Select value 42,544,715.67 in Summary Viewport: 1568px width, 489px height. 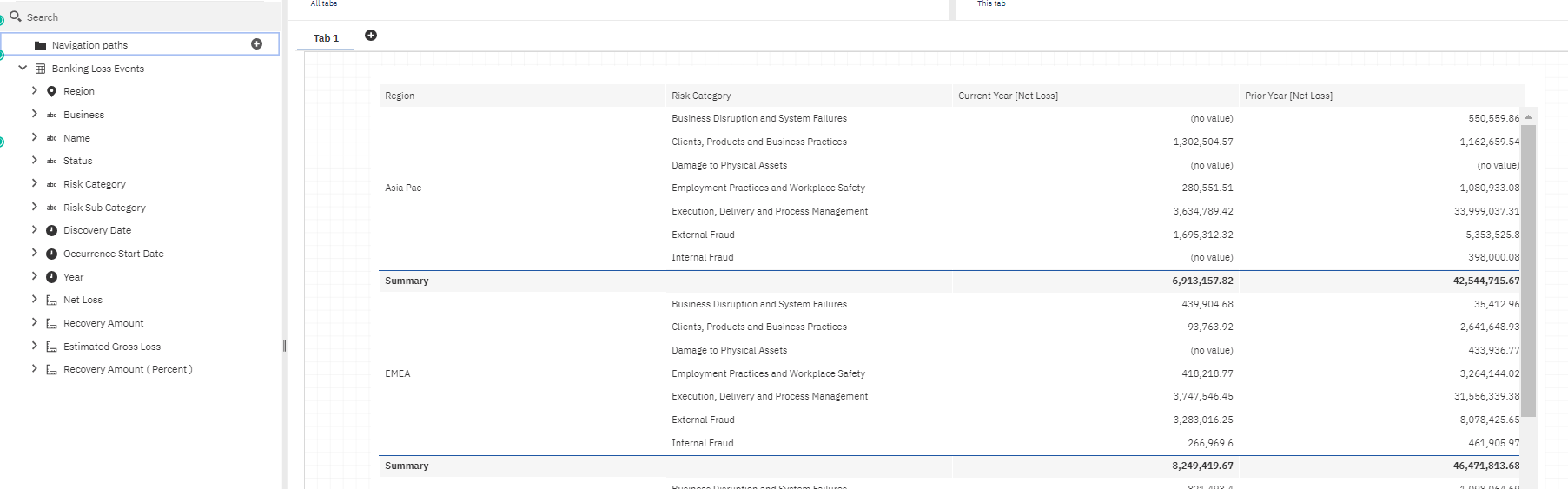tap(1486, 281)
